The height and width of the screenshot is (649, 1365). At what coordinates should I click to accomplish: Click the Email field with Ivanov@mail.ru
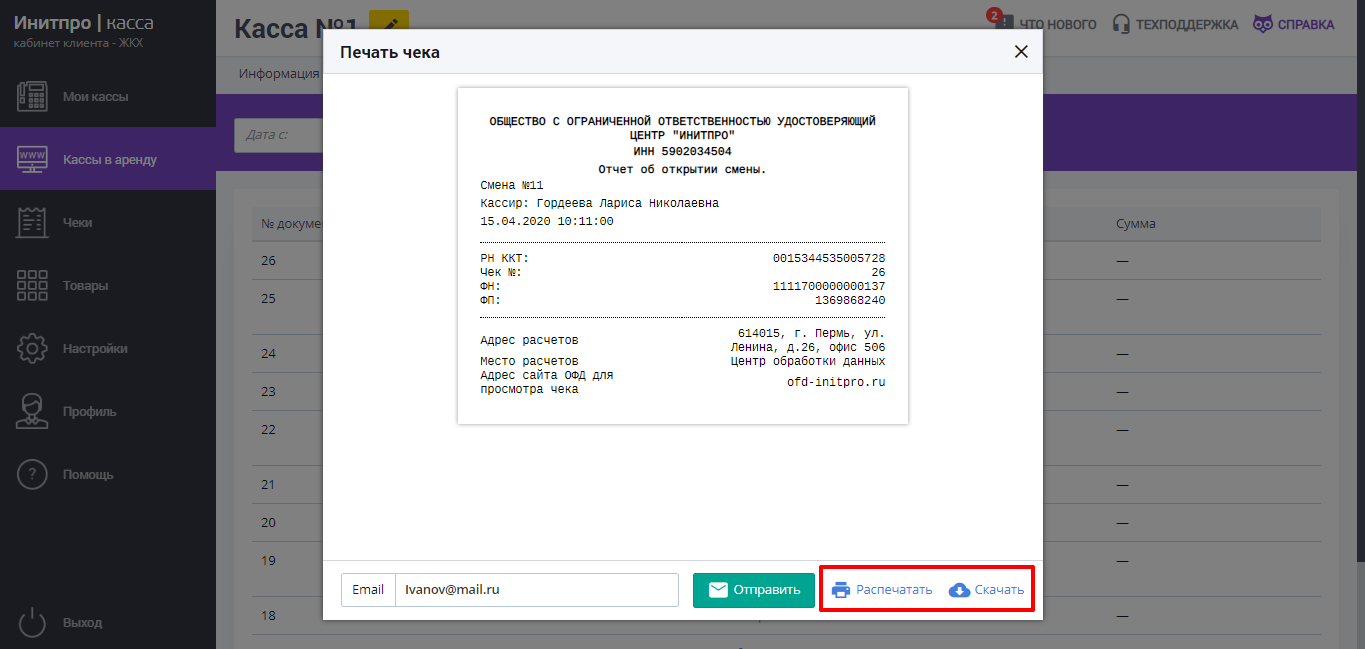537,590
